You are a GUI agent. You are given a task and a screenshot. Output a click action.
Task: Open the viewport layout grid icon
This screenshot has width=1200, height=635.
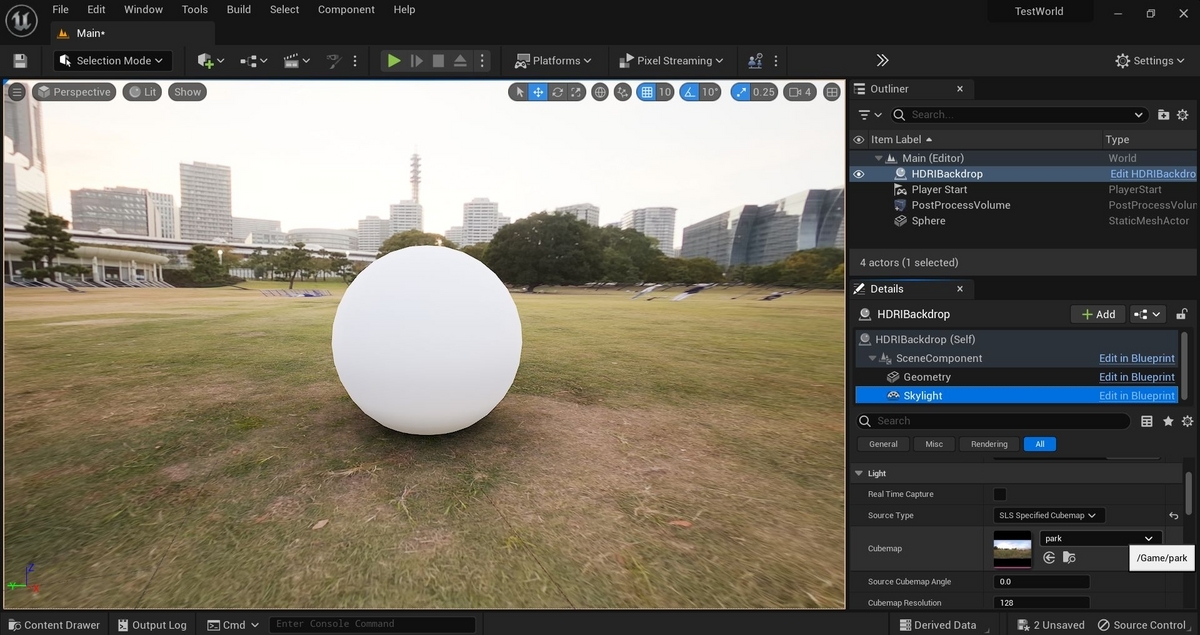point(832,92)
